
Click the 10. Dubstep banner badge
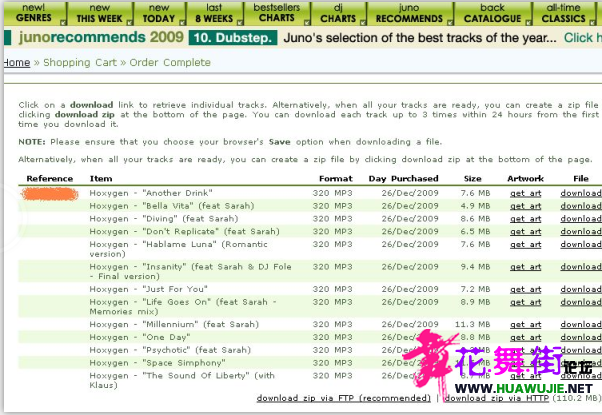point(233,38)
